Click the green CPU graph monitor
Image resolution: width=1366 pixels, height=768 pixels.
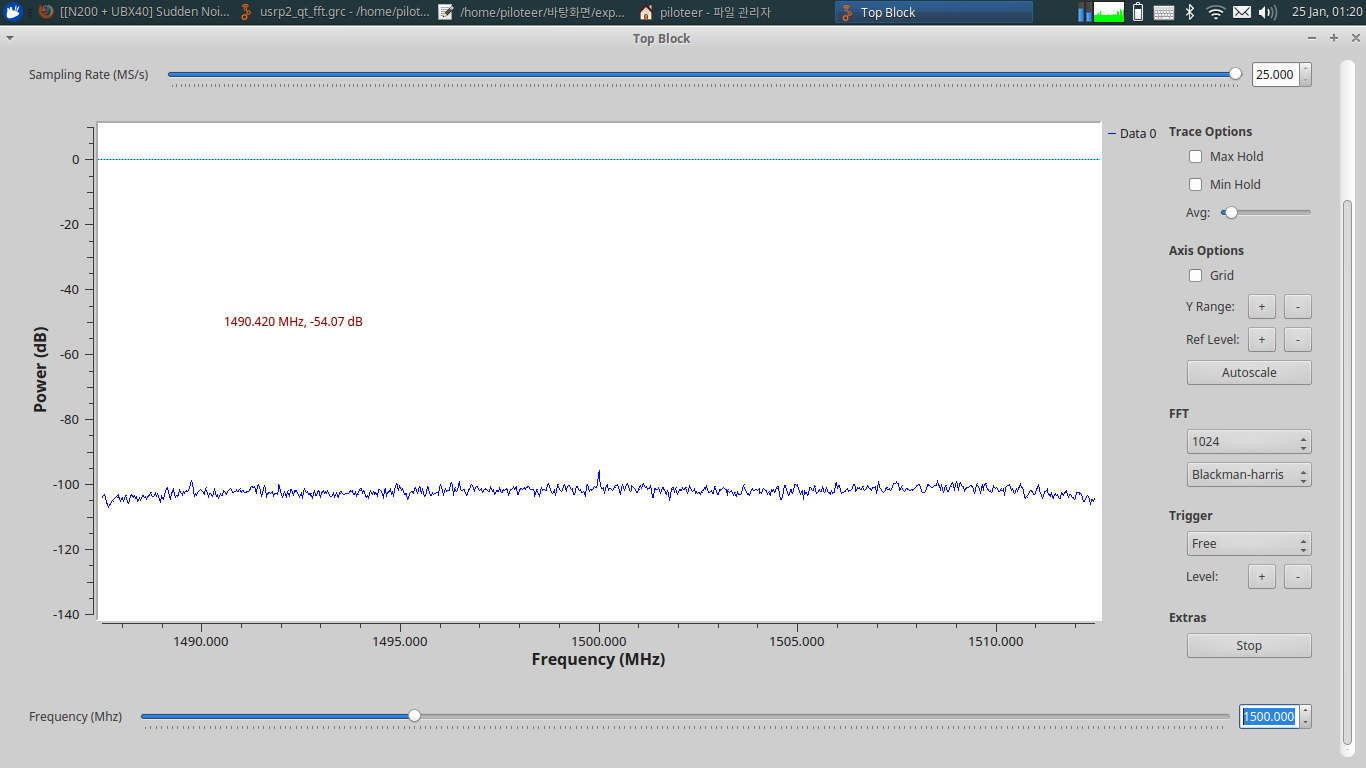pos(1109,12)
